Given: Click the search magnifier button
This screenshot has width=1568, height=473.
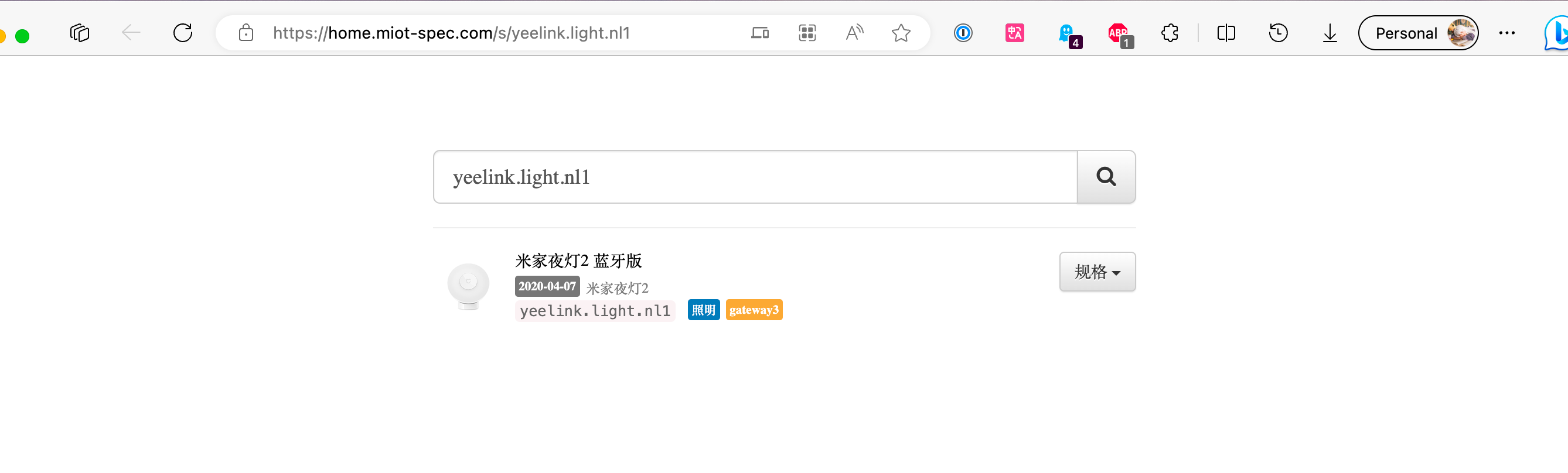Looking at the screenshot, I should coord(1105,177).
